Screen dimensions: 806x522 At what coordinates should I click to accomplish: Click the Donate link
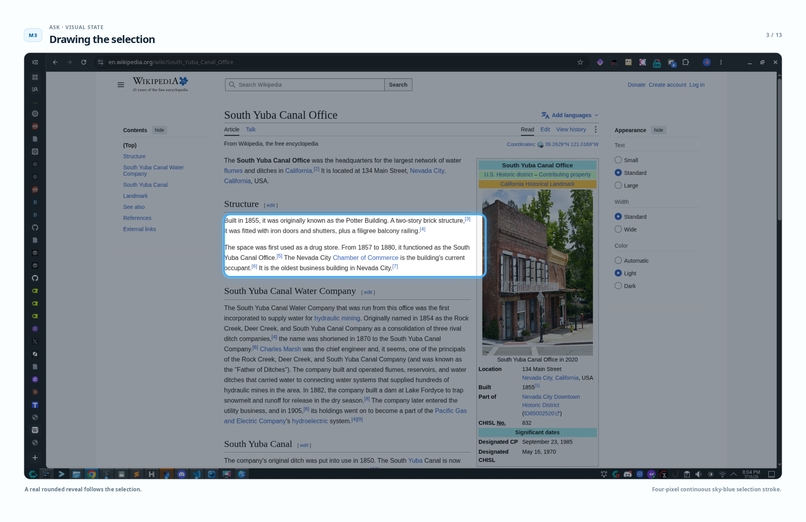(x=636, y=85)
